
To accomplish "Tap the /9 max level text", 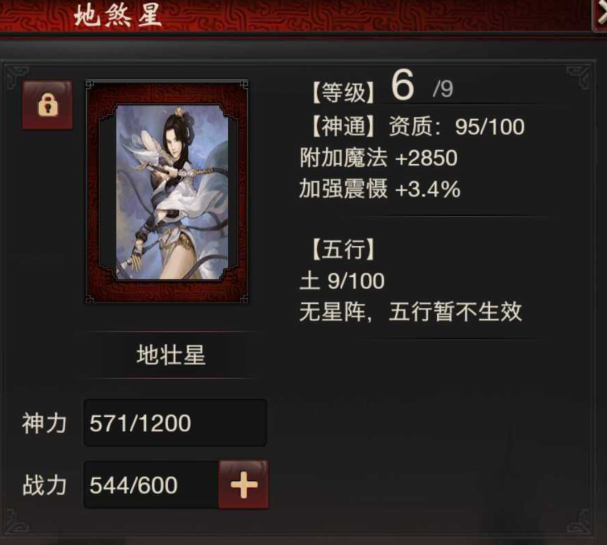I will coord(443,90).
